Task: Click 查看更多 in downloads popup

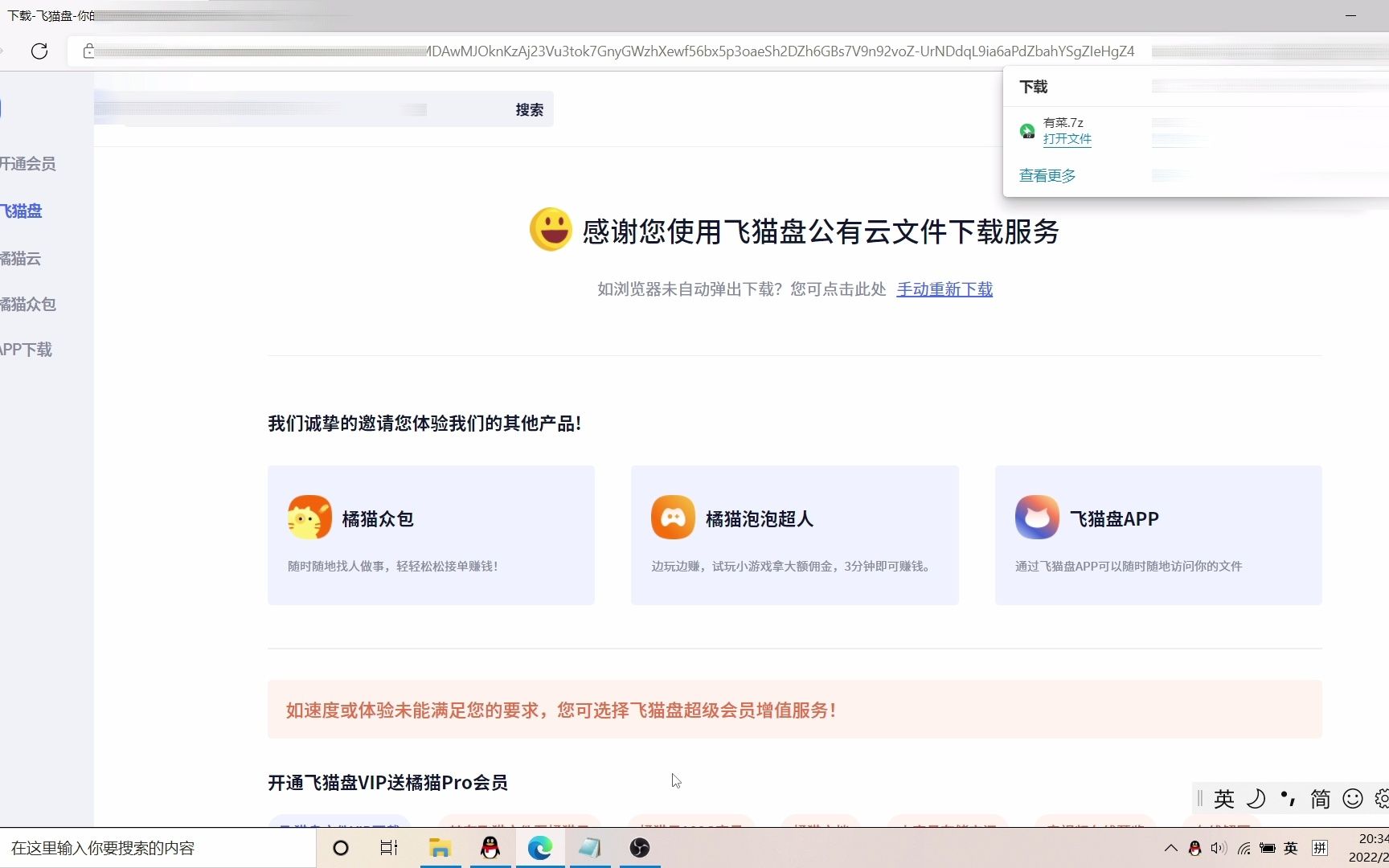Action: point(1047,176)
